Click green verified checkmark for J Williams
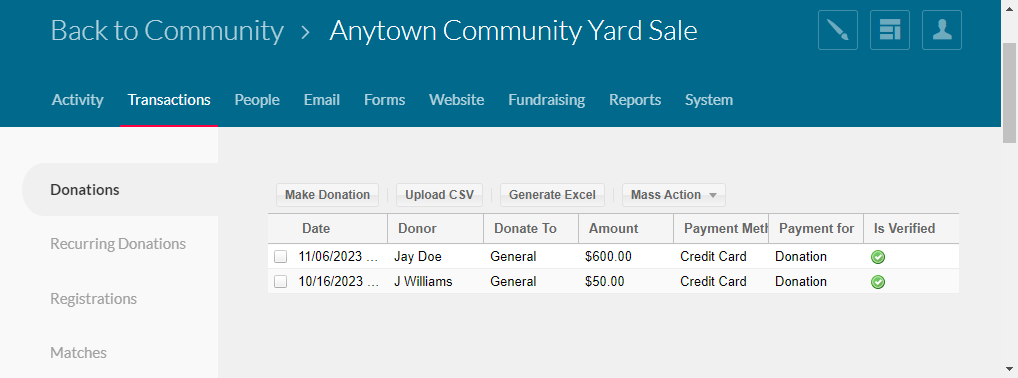 (878, 282)
